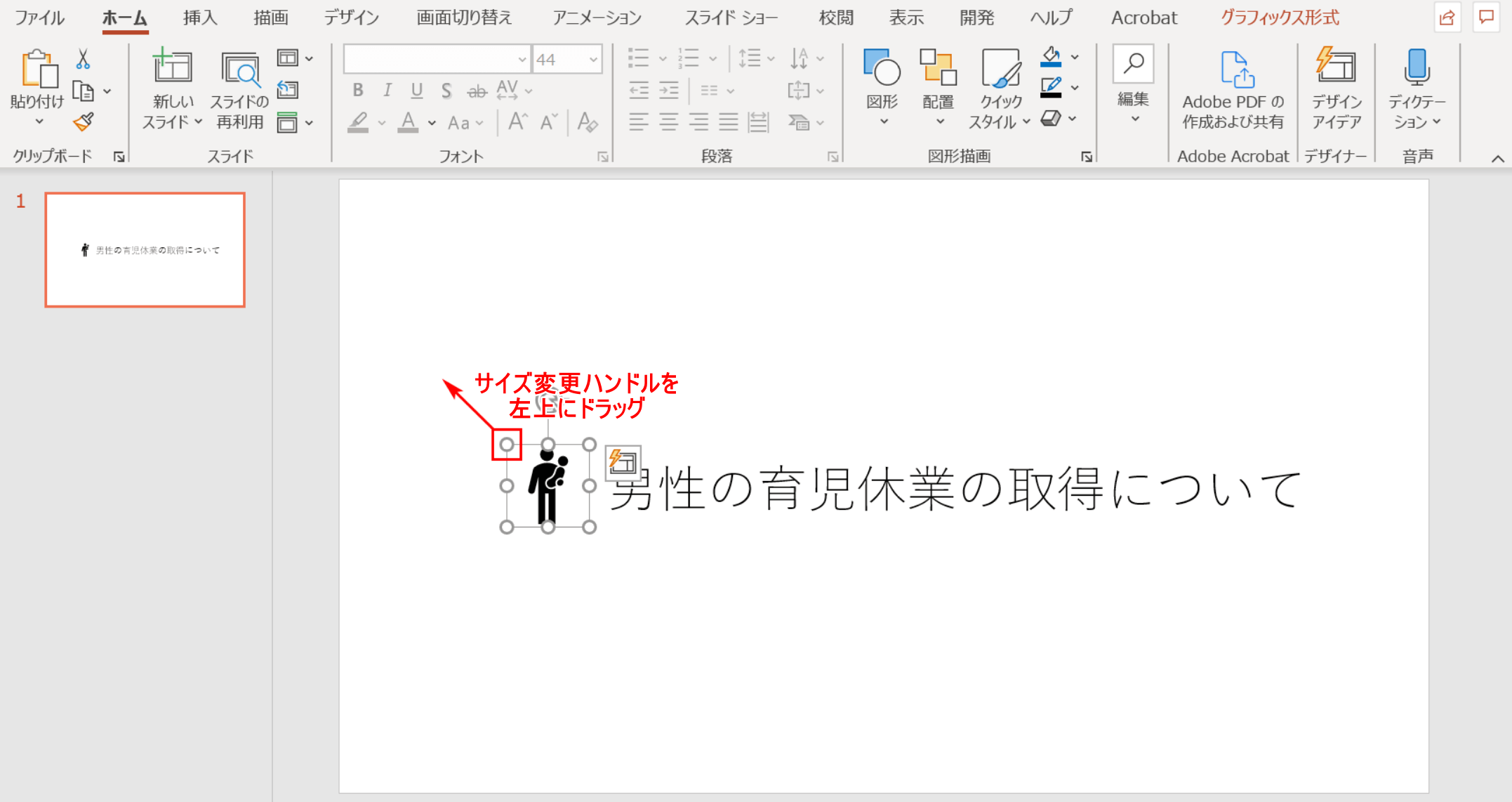The width and height of the screenshot is (1512, 802).
Task: Click the font color A swatch
Action: tap(408, 123)
